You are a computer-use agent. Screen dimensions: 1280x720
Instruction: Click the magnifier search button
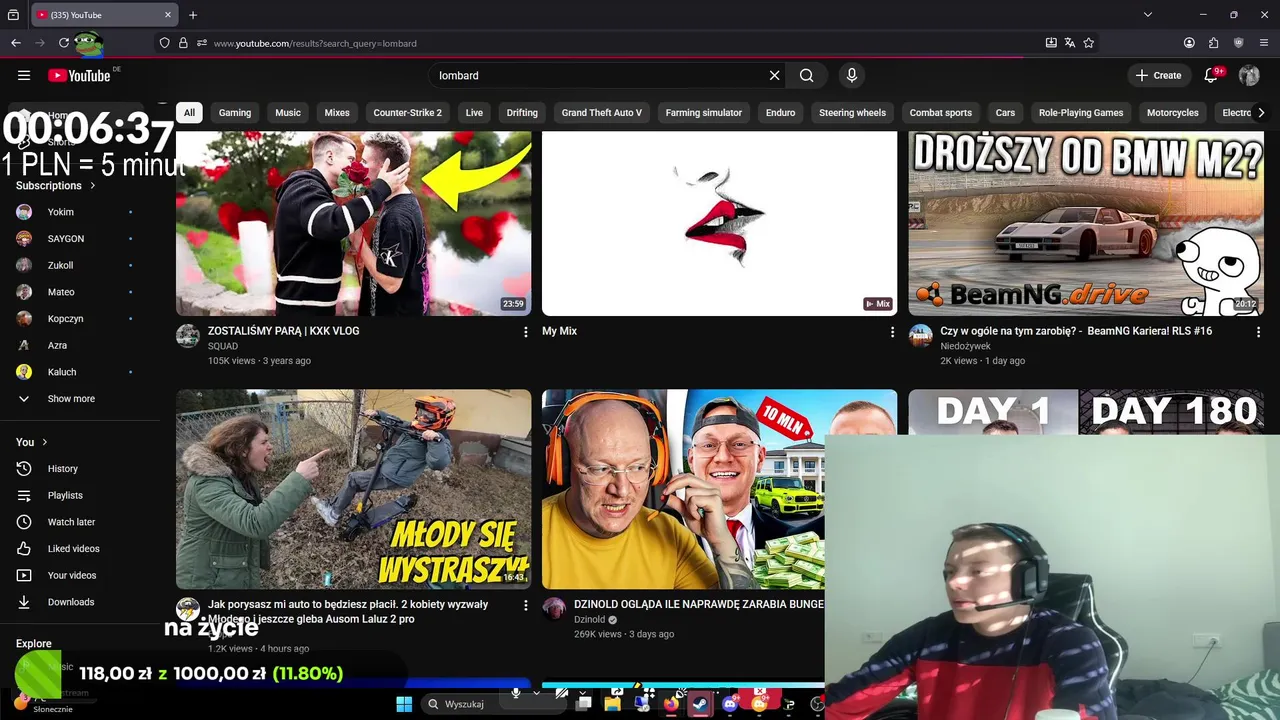(806, 75)
